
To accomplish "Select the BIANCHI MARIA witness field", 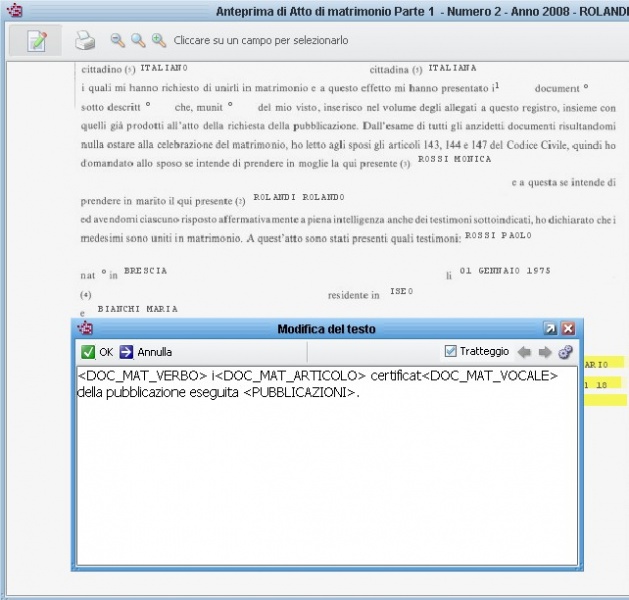I will pos(138,309).
